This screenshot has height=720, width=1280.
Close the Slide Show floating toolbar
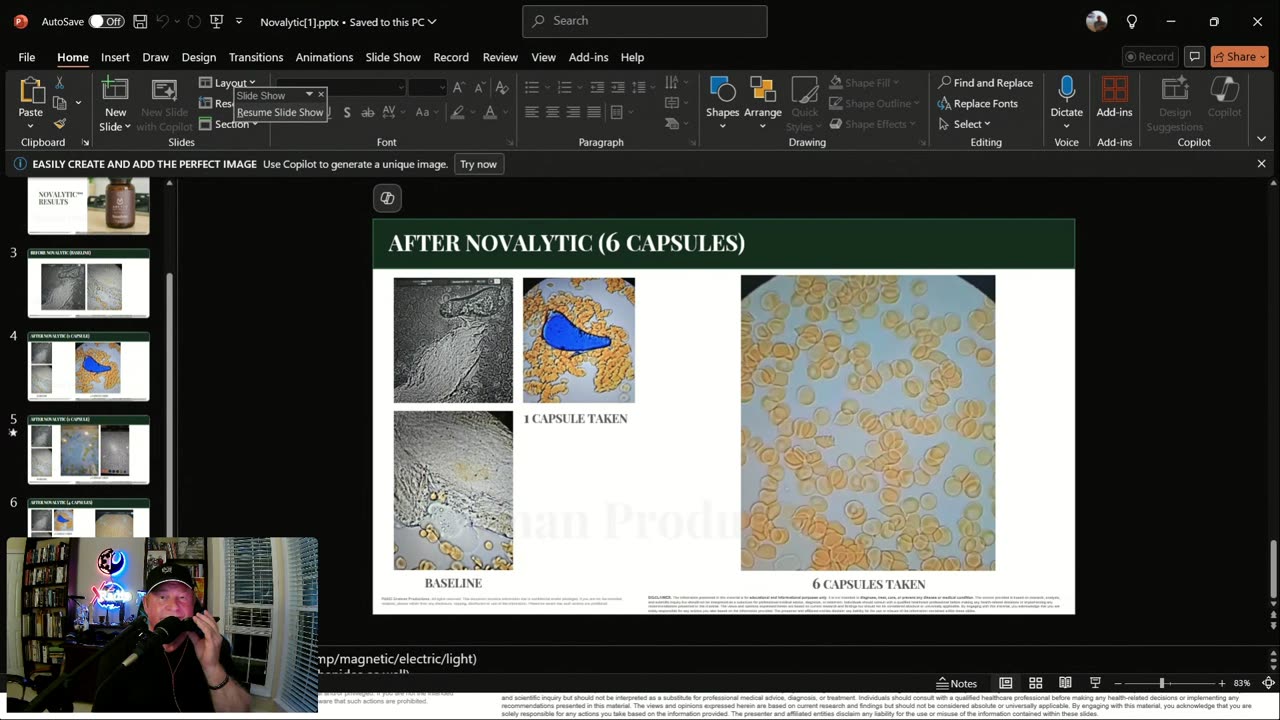coord(321,95)
